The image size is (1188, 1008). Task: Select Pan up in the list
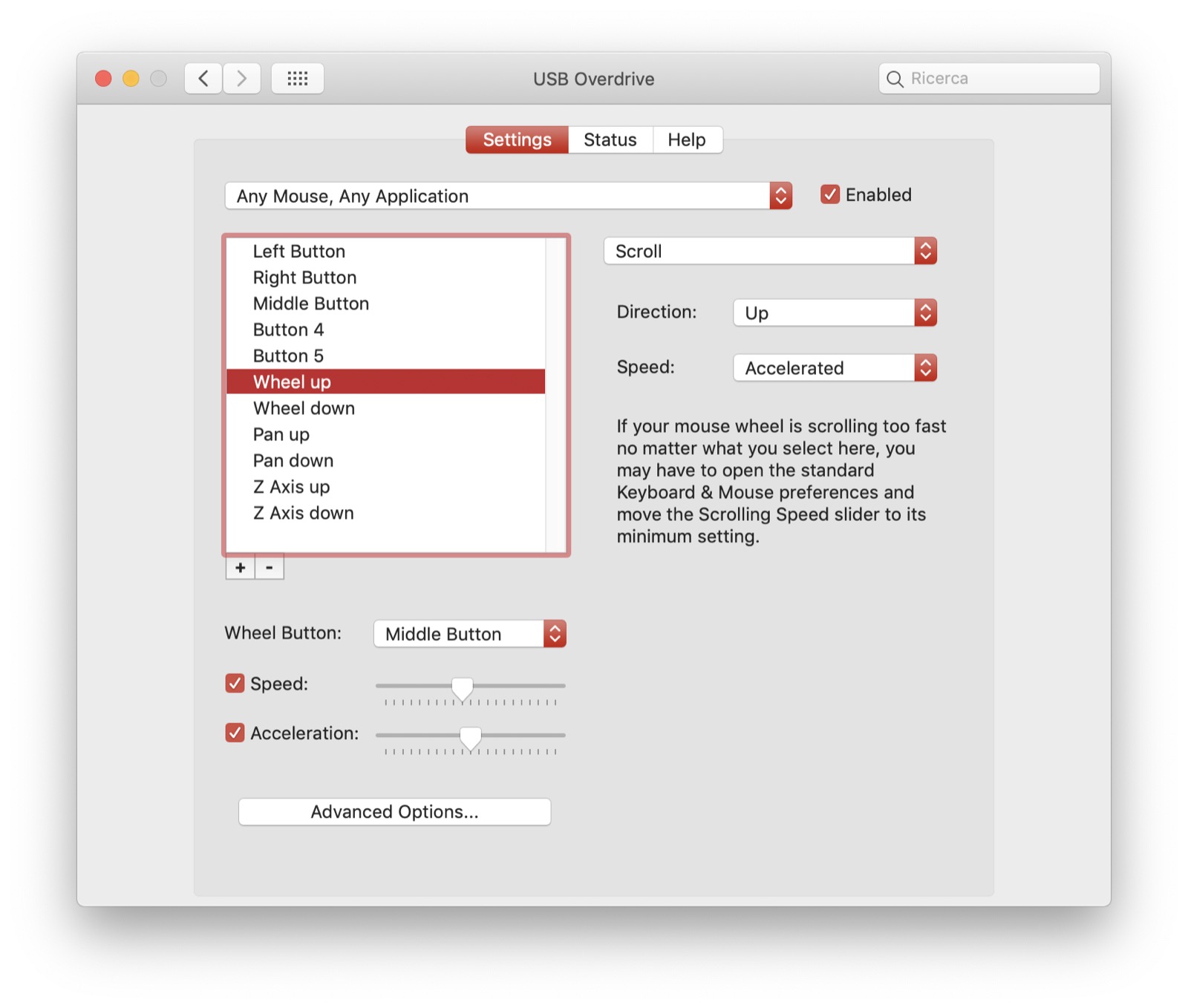coord(385,434)
